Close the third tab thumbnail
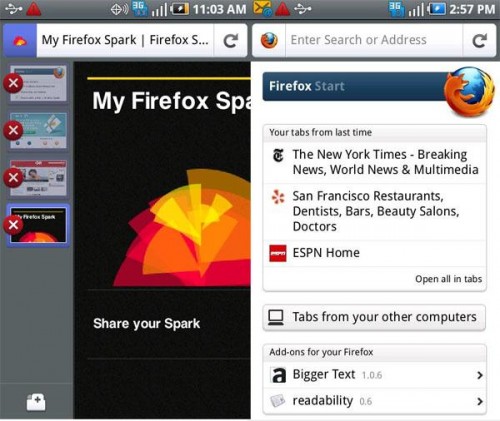The width and height of the screenshot is (500, 421). click(13, 177)
